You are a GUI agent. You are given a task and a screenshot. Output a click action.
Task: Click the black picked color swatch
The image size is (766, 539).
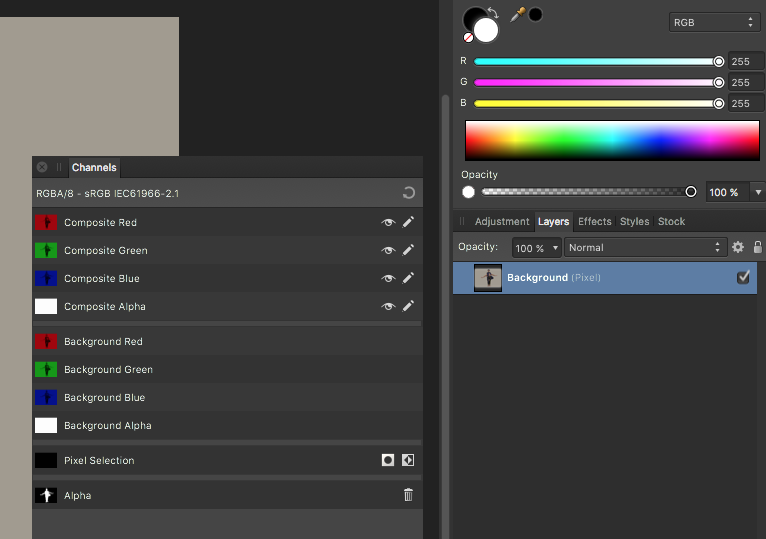(x=535, y=15)
